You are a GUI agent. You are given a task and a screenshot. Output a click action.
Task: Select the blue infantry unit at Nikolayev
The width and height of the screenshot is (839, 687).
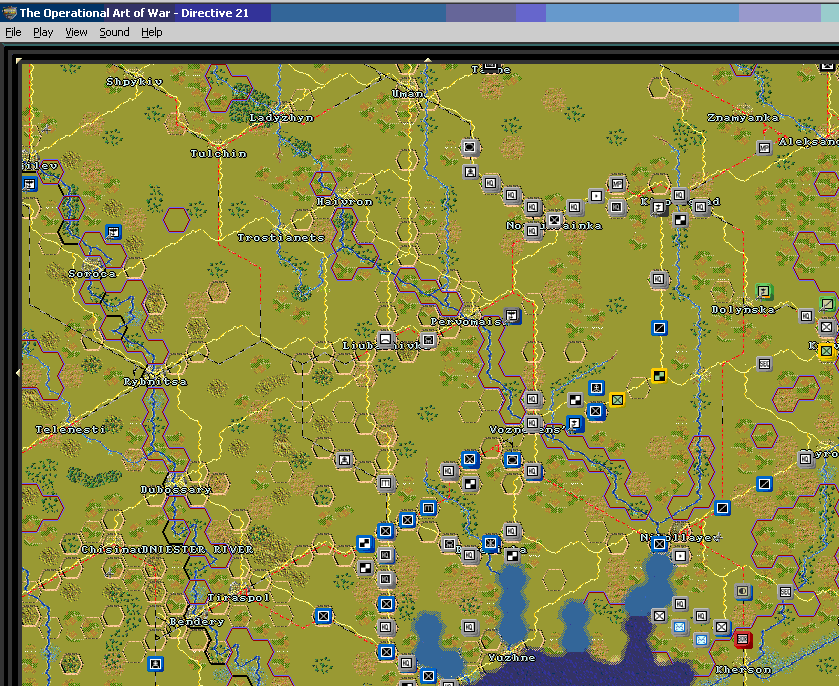click(x=659, y=544)
